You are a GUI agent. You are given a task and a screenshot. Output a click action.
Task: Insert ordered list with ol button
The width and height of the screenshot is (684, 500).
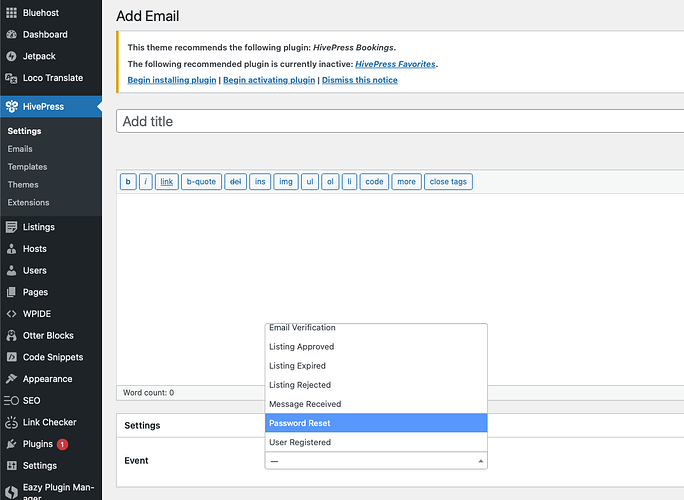pos(330,182)
